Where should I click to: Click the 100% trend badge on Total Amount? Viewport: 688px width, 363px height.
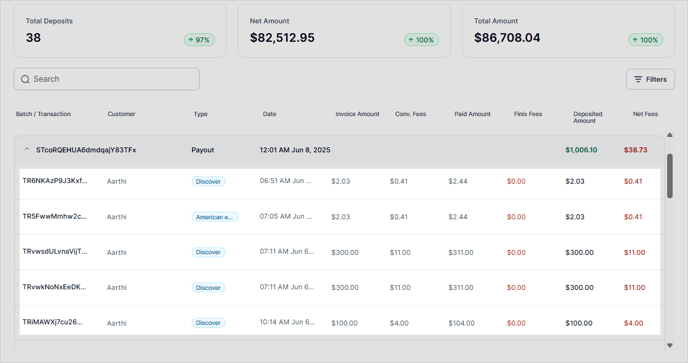click(645, 40)
